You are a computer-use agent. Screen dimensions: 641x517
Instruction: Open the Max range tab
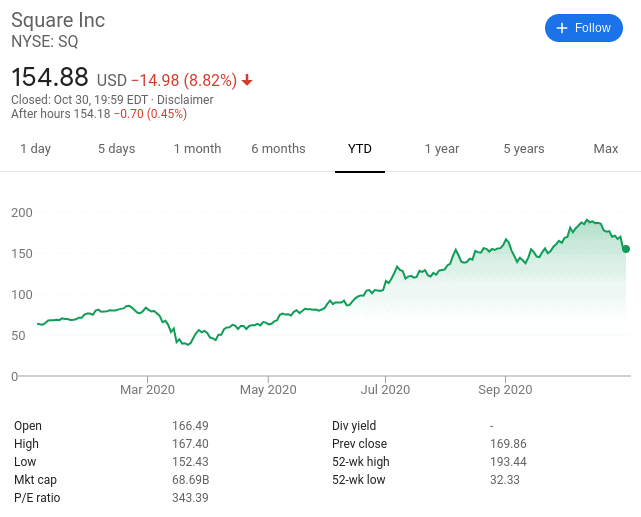605,148
